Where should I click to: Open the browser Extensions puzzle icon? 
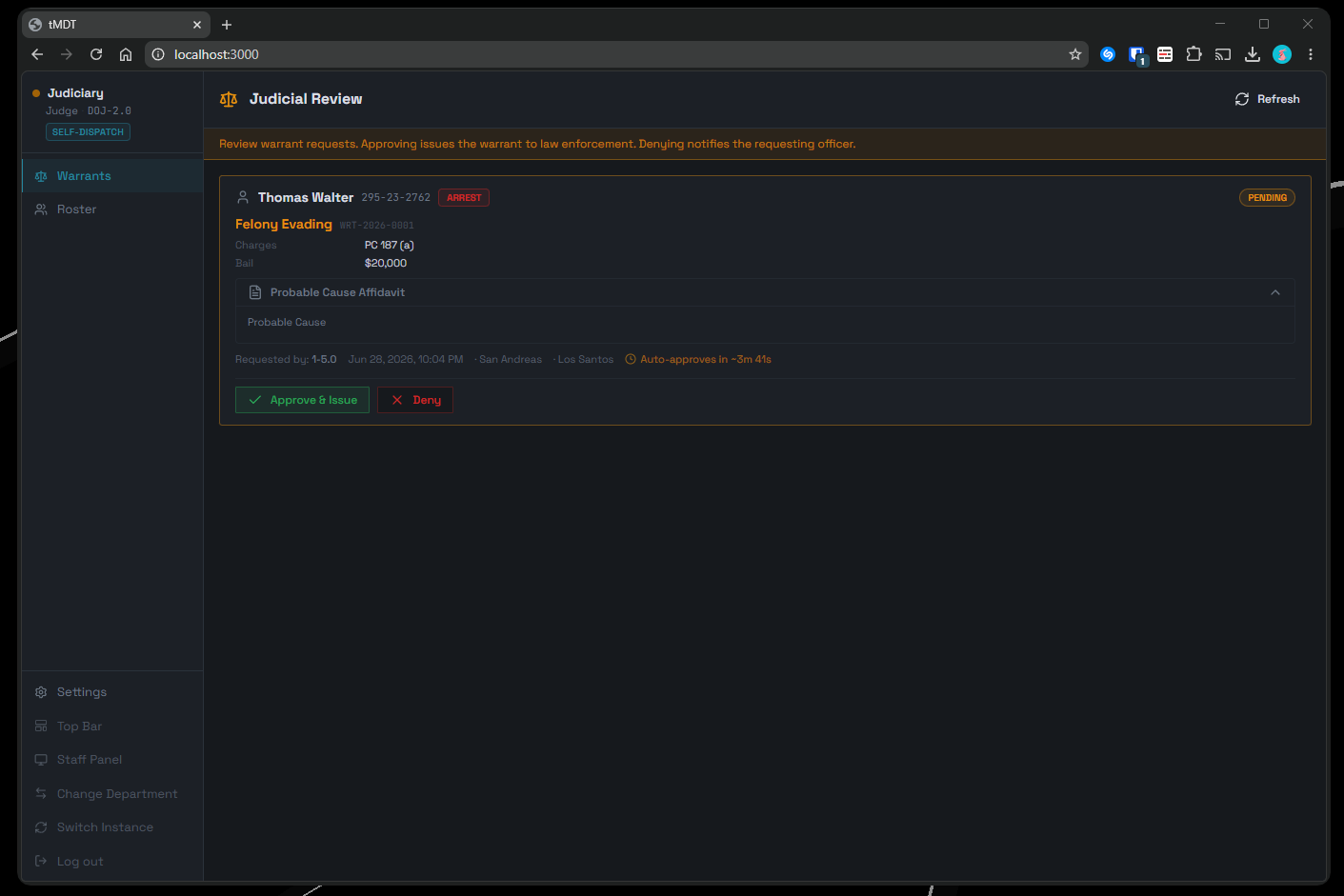click(x=1194, y=54)
